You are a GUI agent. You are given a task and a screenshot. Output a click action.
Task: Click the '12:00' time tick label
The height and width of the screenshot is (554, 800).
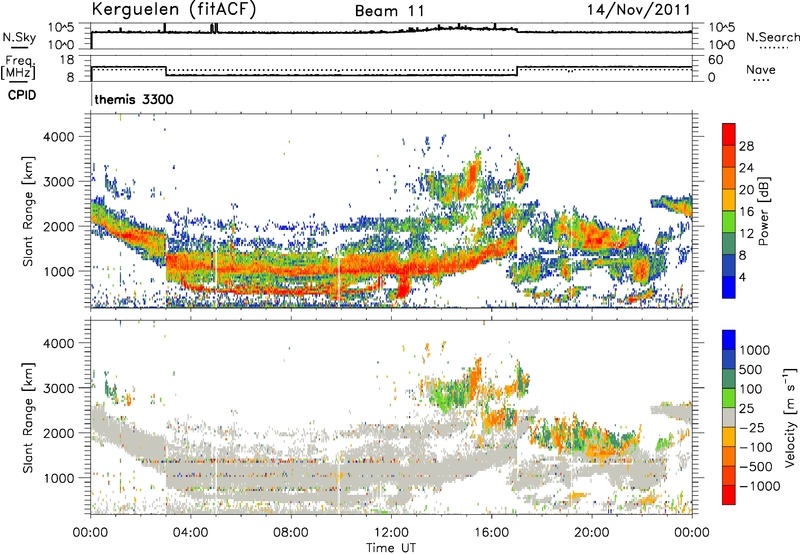pos(391,533)
